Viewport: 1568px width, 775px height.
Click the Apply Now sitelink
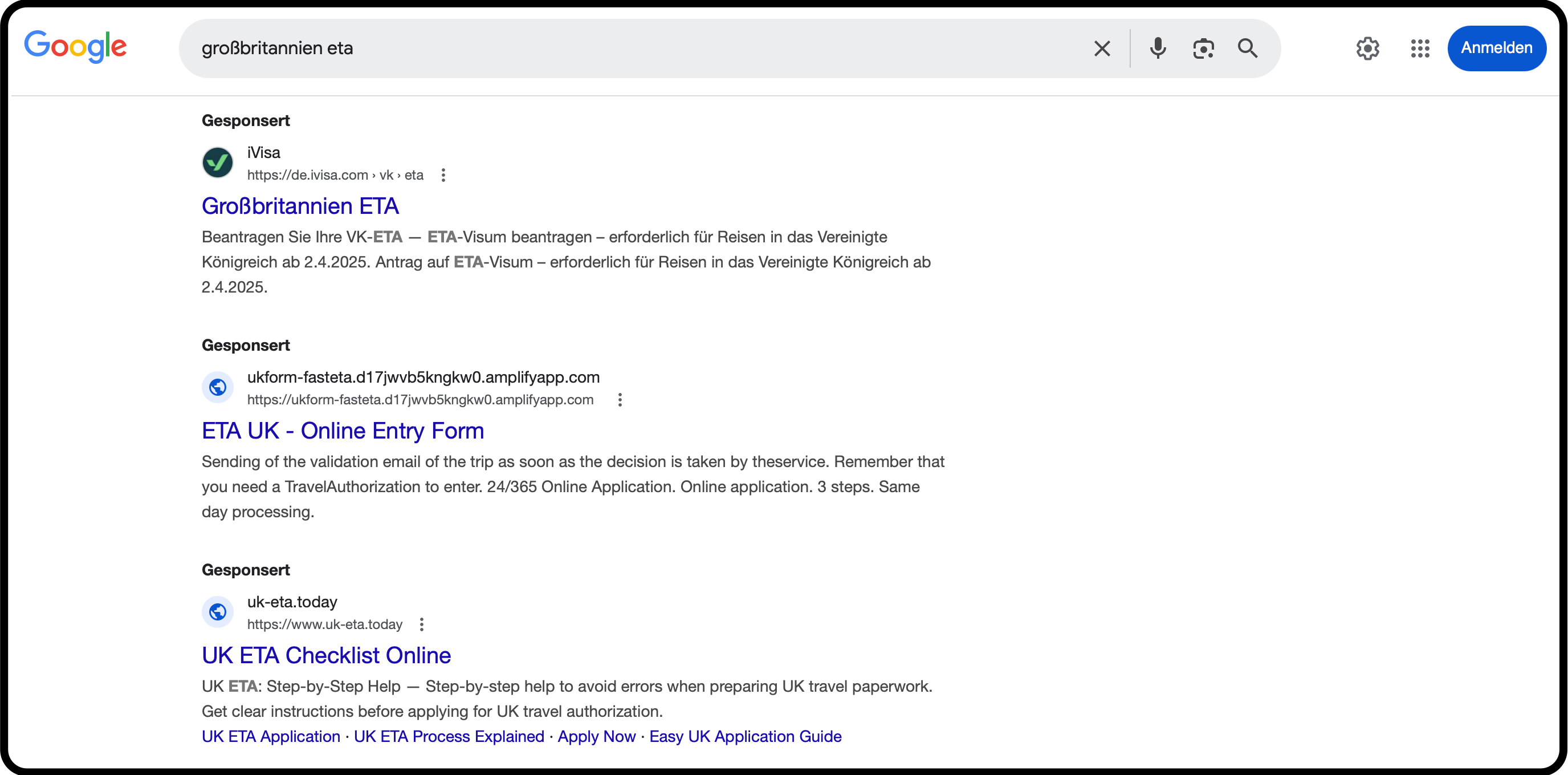point(597,737)
